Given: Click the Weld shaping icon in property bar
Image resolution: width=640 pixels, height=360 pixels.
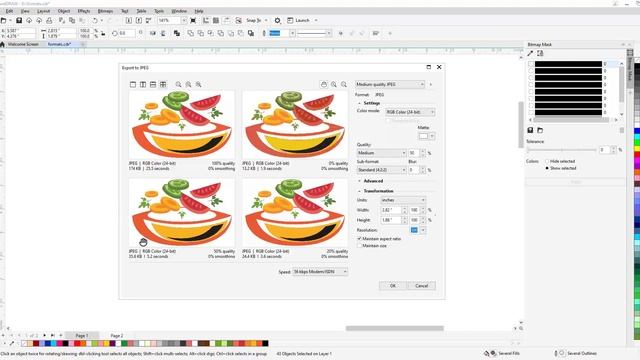Looking at the screenshot, I should (191, 33).
